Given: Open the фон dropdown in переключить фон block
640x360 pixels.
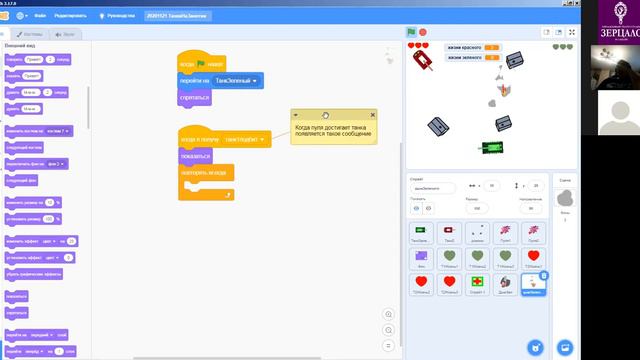Looking at the screenshot, I should 56,164.
